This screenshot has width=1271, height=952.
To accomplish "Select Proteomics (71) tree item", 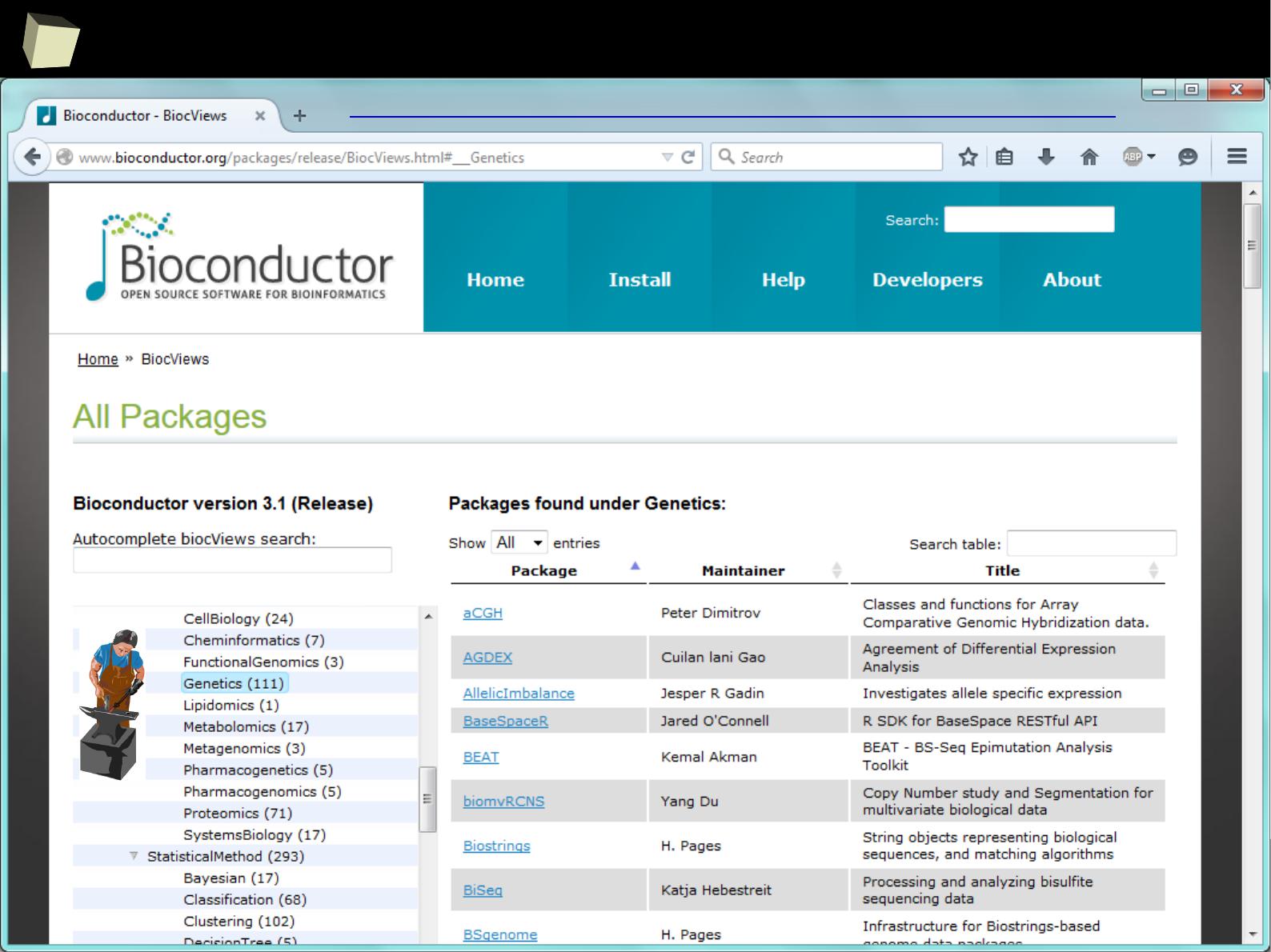I will point(238,813).
